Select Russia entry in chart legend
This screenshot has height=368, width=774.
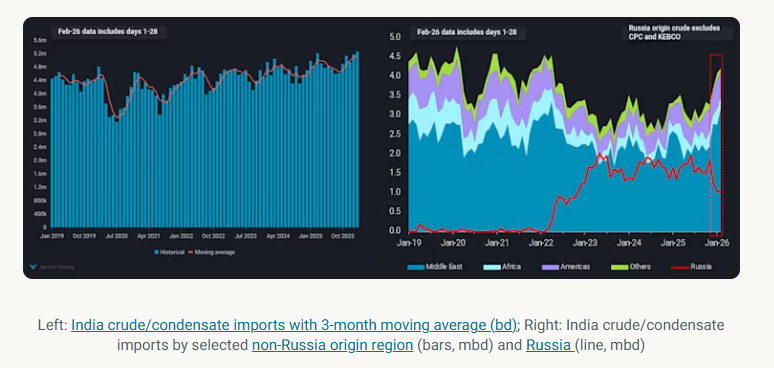[691, 267]
